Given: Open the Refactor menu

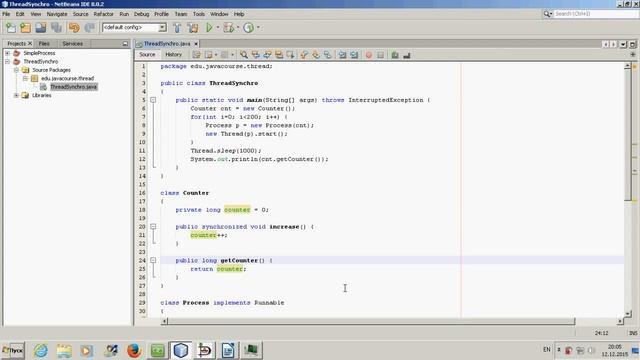Looking at the screenshot, I should [103, 14].
